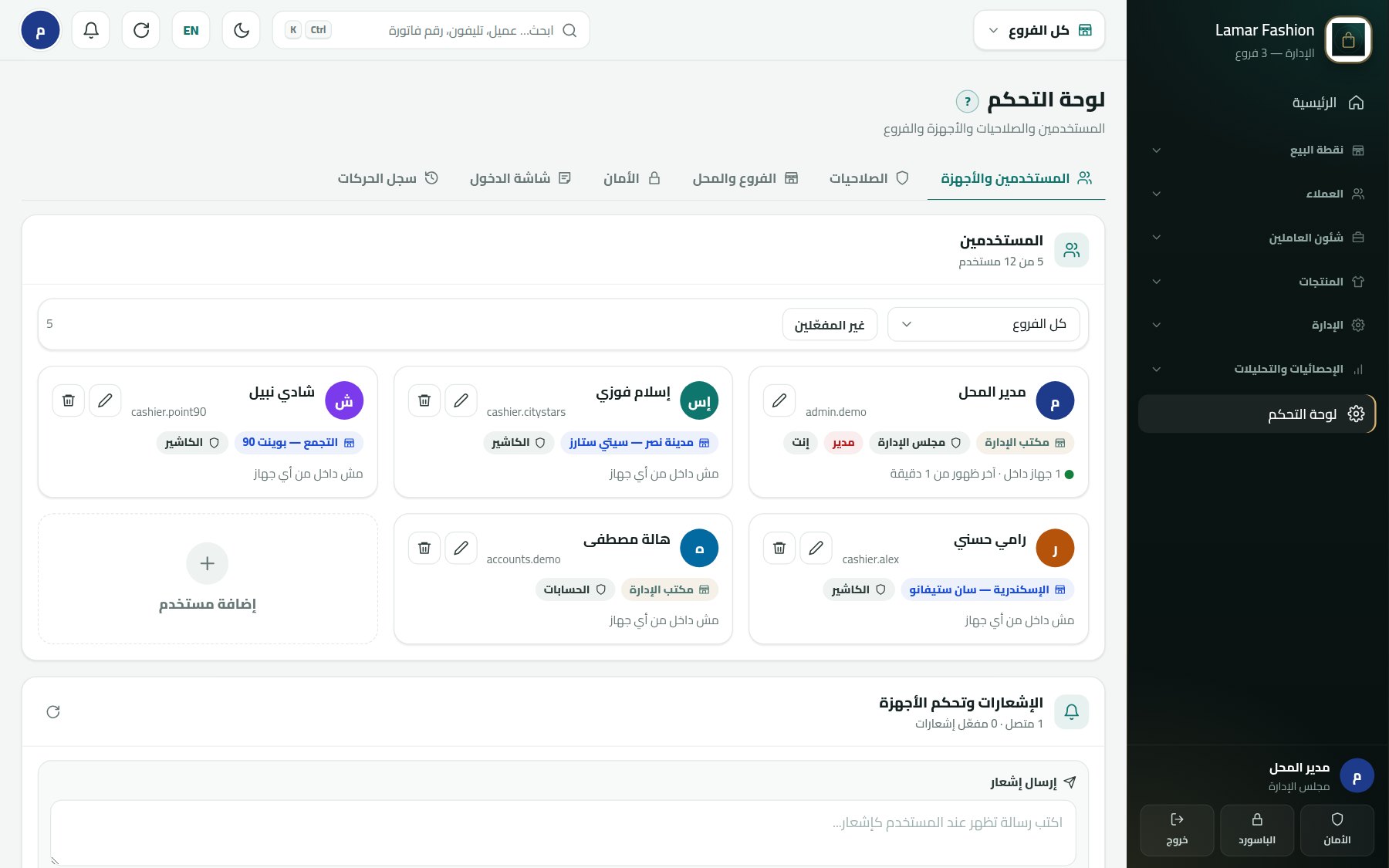Click إضافة مستخدم card
1389x868 pixels.
(208, 579)
